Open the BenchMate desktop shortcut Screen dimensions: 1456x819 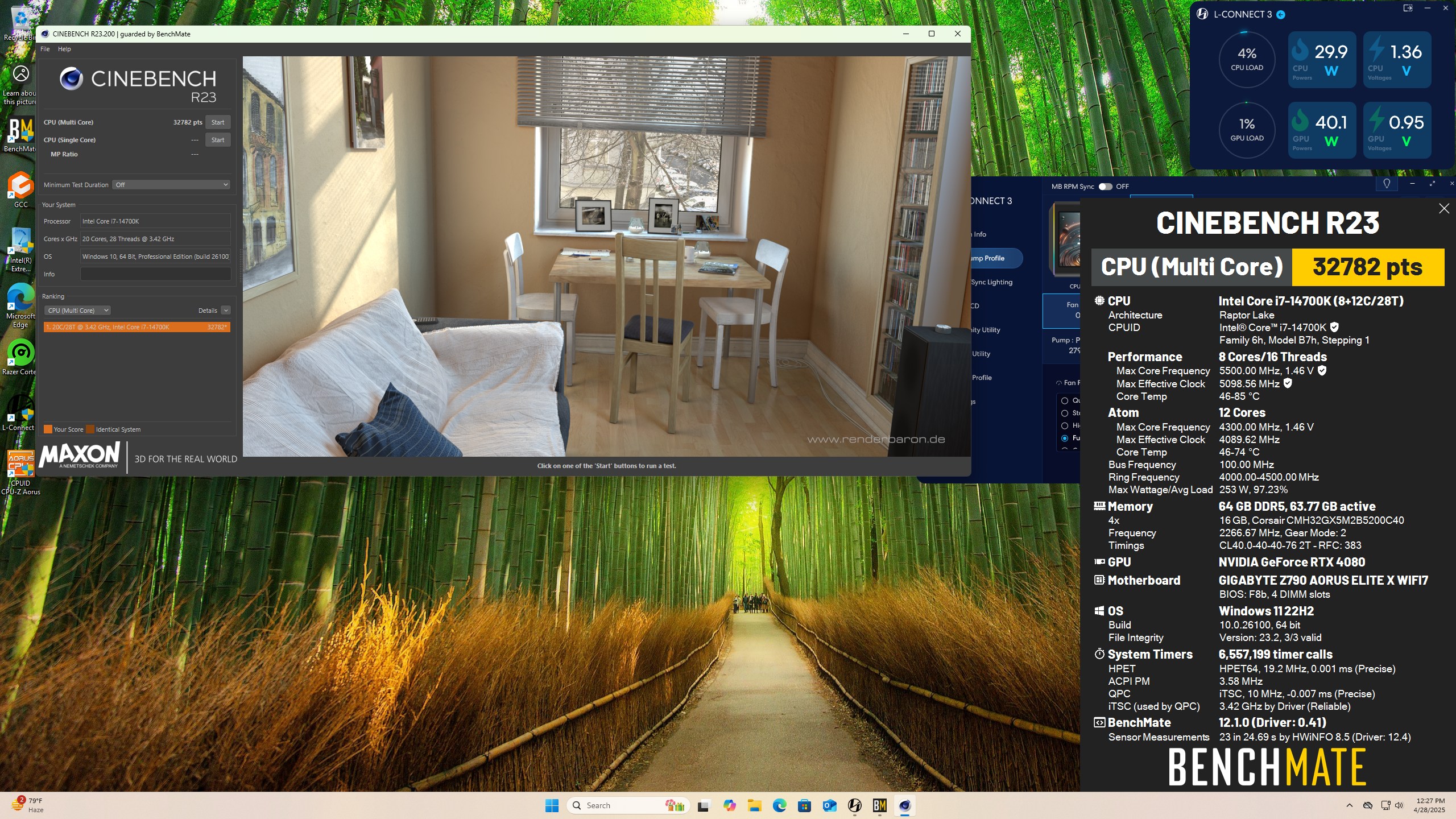coord(20,135)
